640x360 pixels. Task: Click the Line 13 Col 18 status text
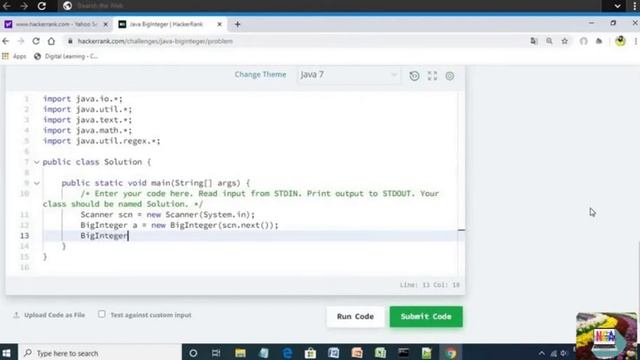[x=429, y=285]
